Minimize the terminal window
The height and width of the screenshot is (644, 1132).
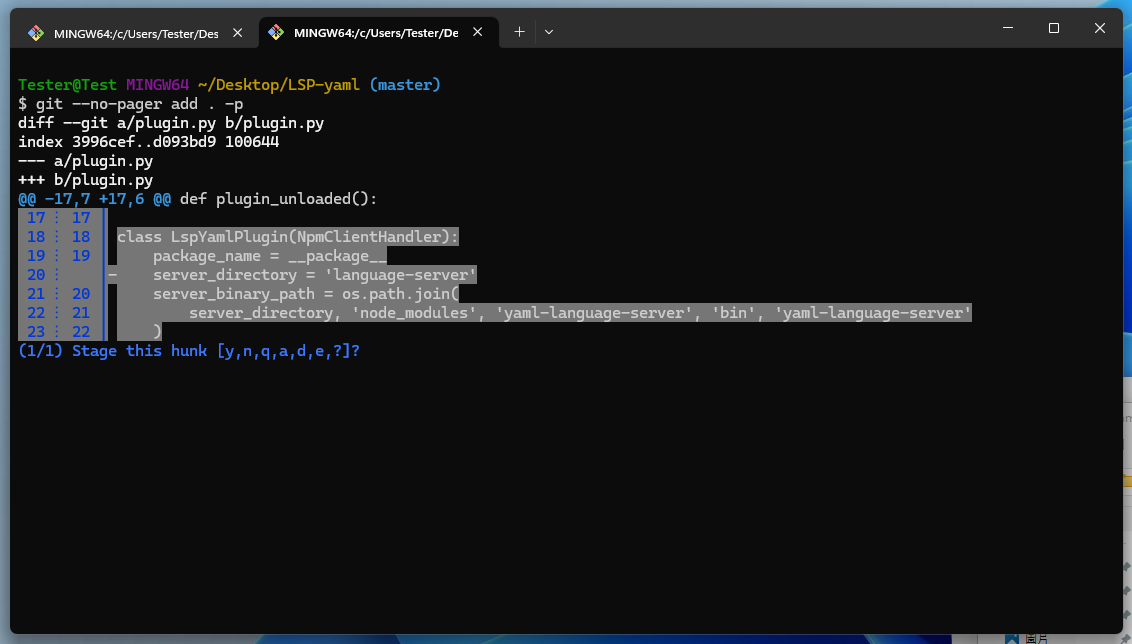click(1008, 28)
